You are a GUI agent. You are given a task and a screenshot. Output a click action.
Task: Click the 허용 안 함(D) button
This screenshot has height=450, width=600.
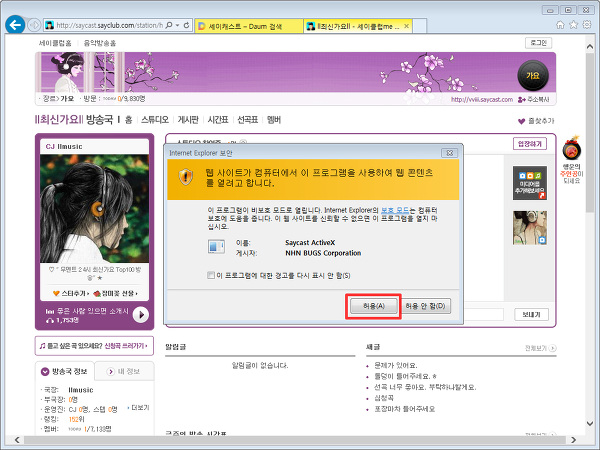point(426,306)
